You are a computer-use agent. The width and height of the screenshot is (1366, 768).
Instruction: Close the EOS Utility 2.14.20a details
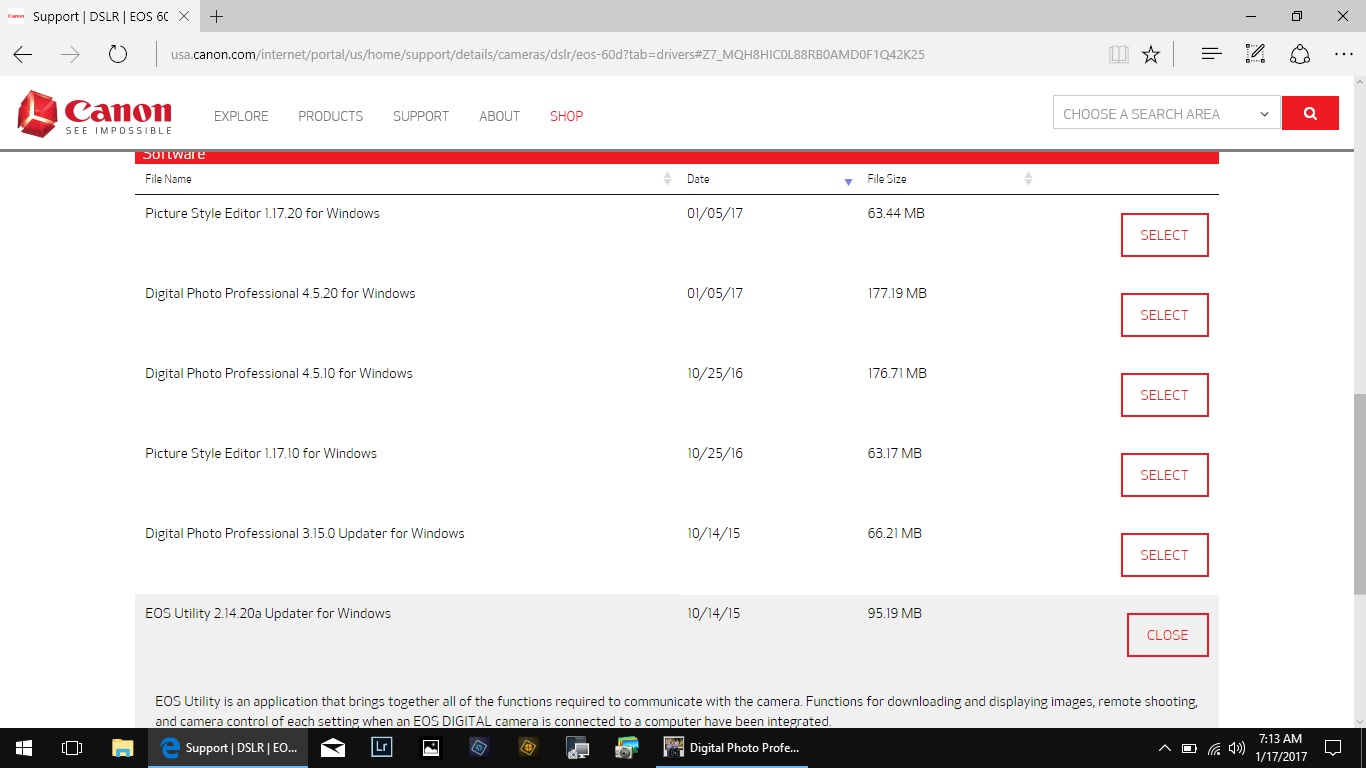click(x=1167, y=634)
